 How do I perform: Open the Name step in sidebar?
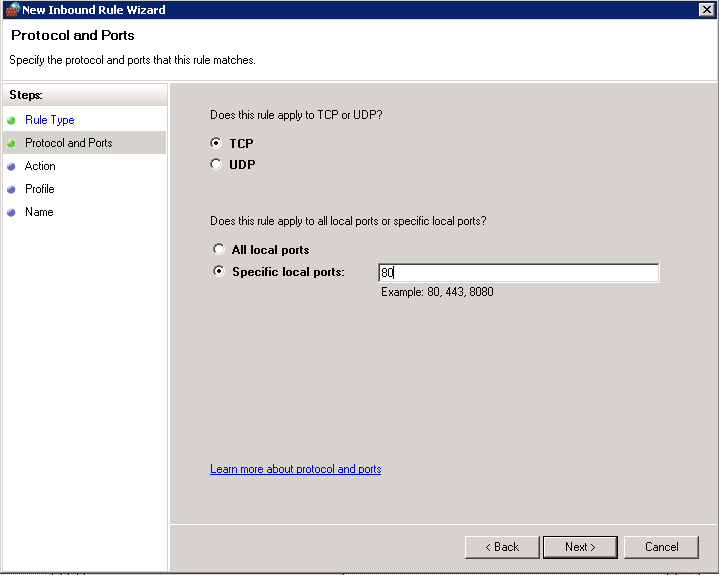pos(39,212)
